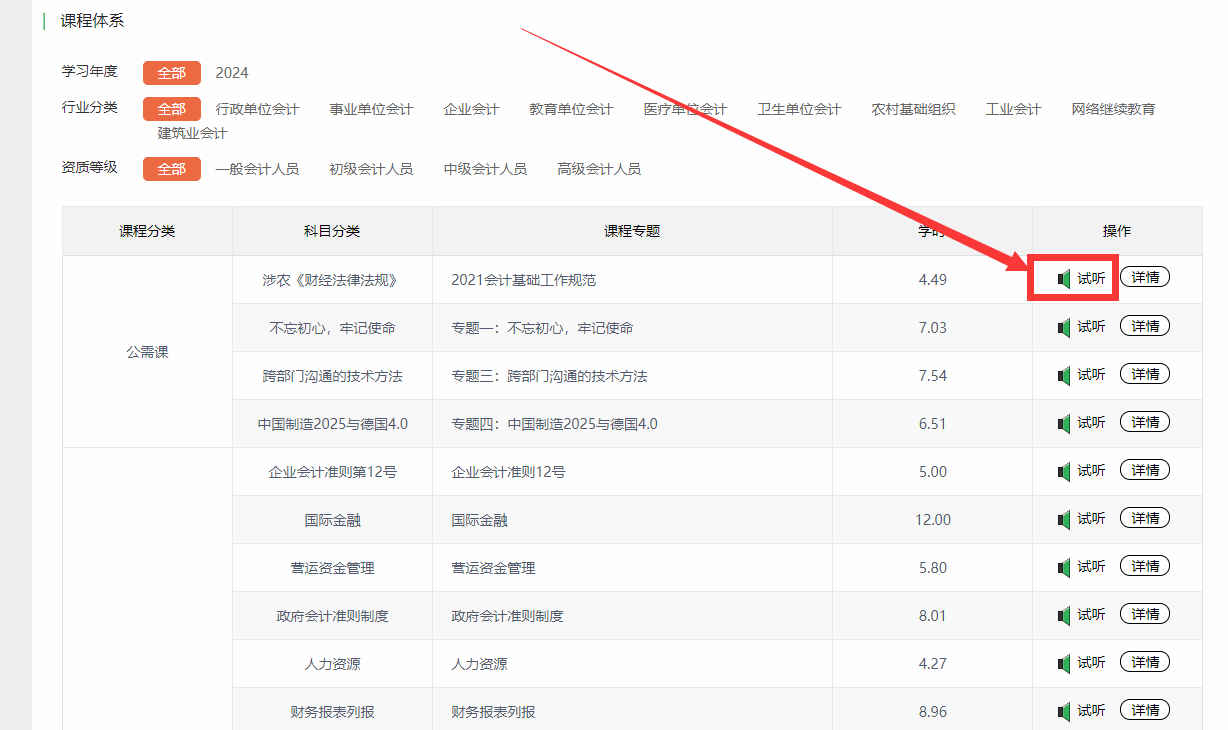The width and height of the screenshot is (1228, 730).
Task: Play preview speaker icon for 不忘初心，牢记使命
Action: point(1064,327)
